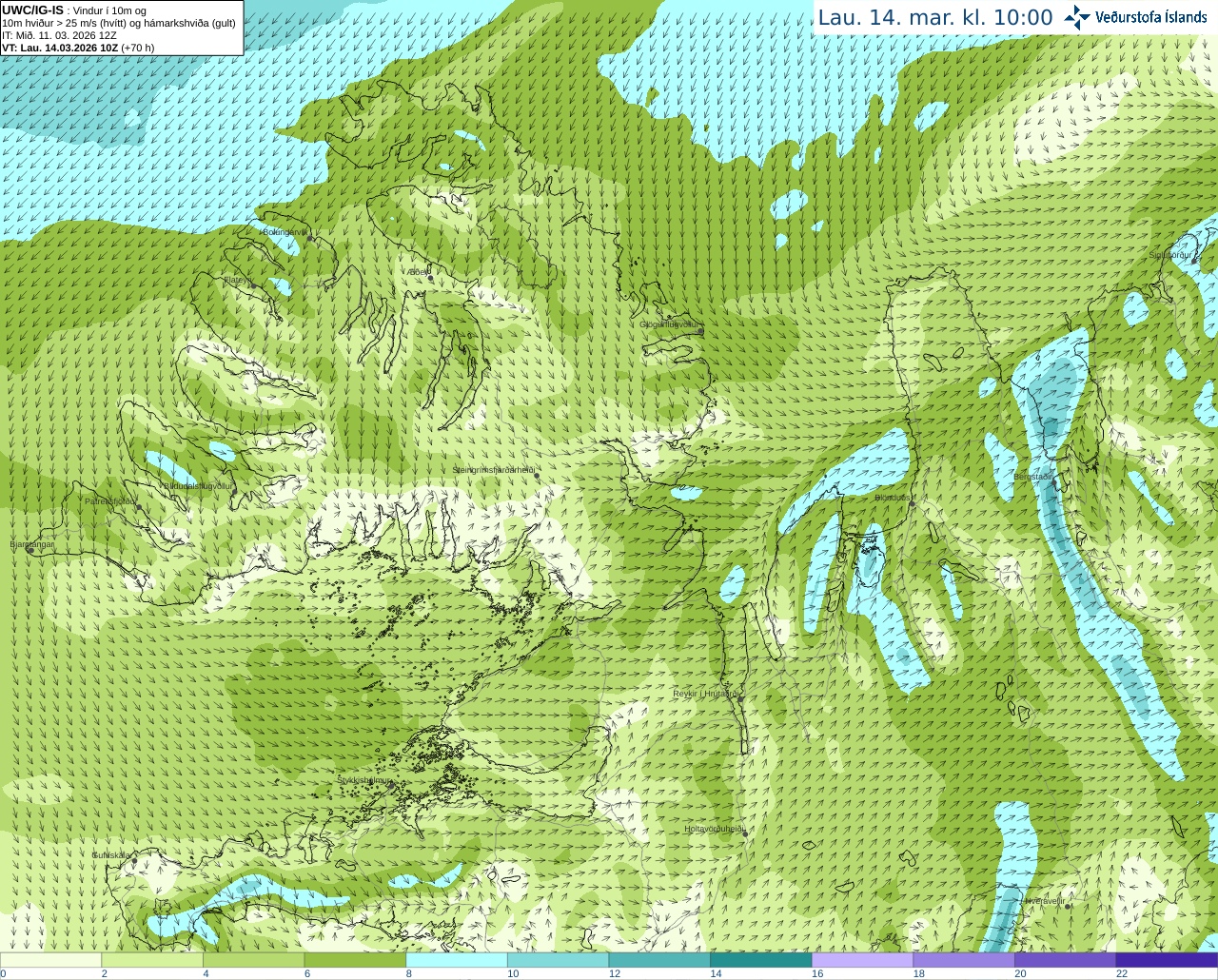The image size is (1218, 980).
Task: Select the Holtavörðuheiði station label
Action: tap(714, 829)
